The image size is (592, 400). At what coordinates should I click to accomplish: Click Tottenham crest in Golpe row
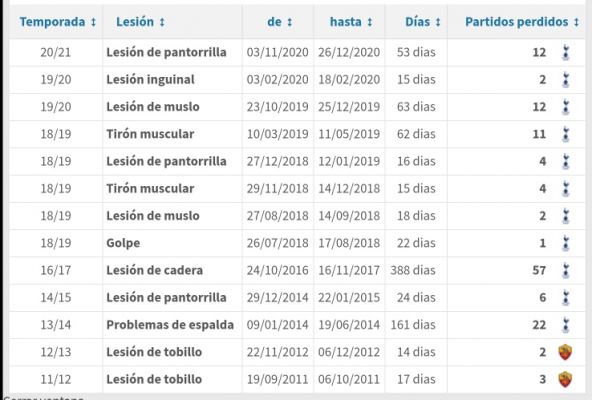566,243
